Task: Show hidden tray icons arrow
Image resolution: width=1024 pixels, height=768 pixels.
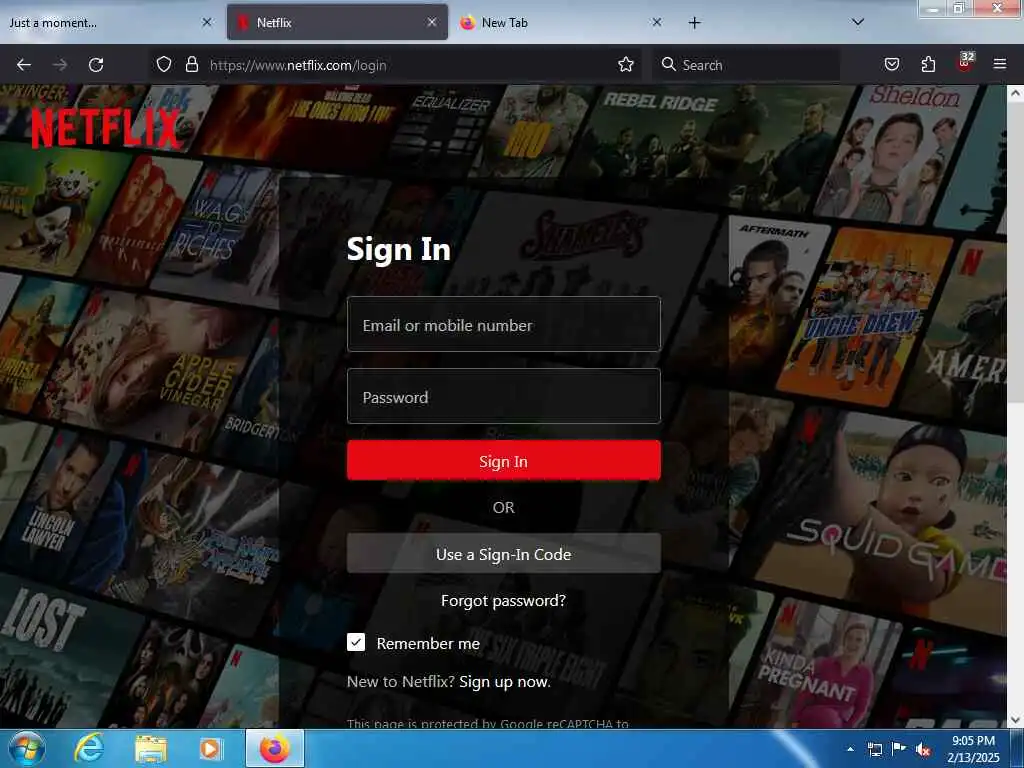Action: pos(850,749)
